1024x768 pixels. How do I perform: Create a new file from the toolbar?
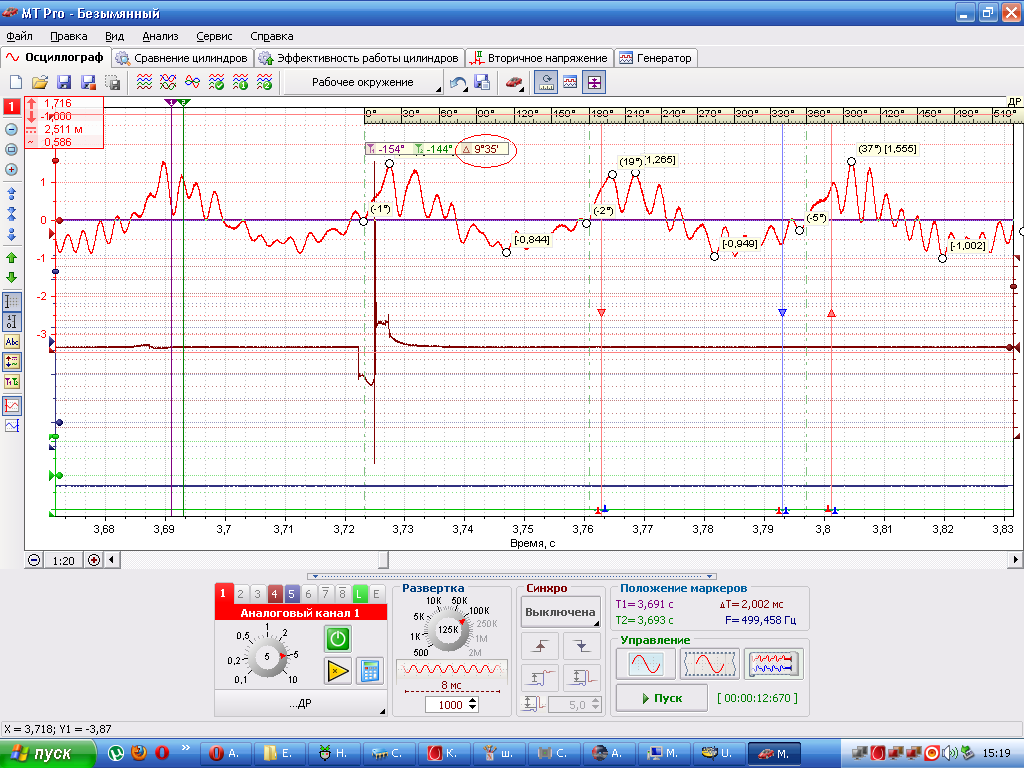pos(16,82)
